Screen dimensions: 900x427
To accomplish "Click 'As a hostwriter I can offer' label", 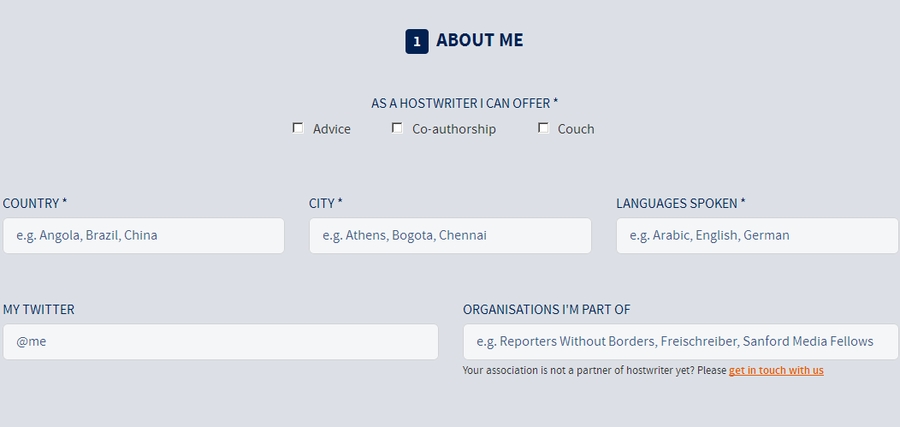I will pos(464,103).
